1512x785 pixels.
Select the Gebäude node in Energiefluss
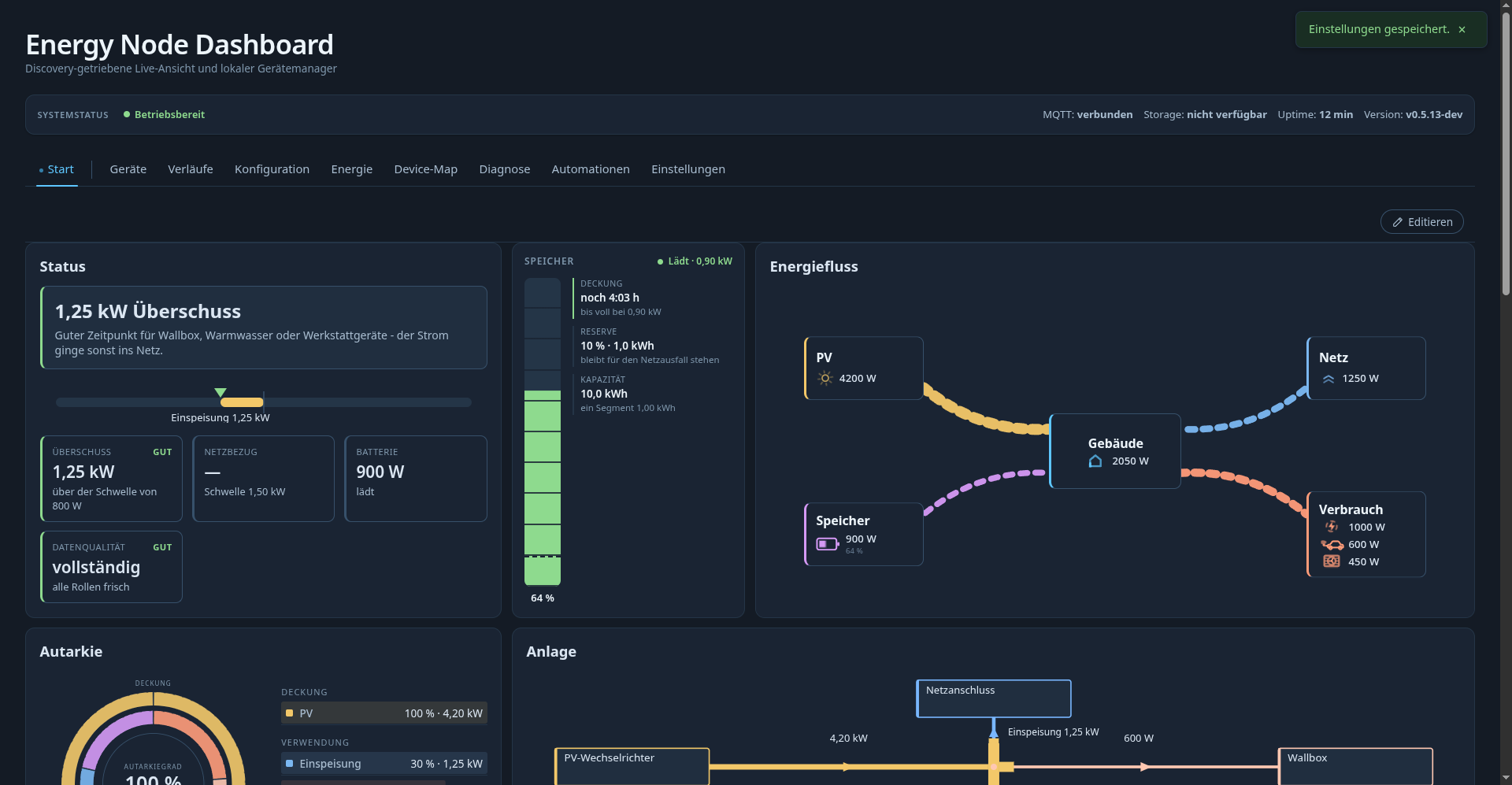coord(1115,451)
